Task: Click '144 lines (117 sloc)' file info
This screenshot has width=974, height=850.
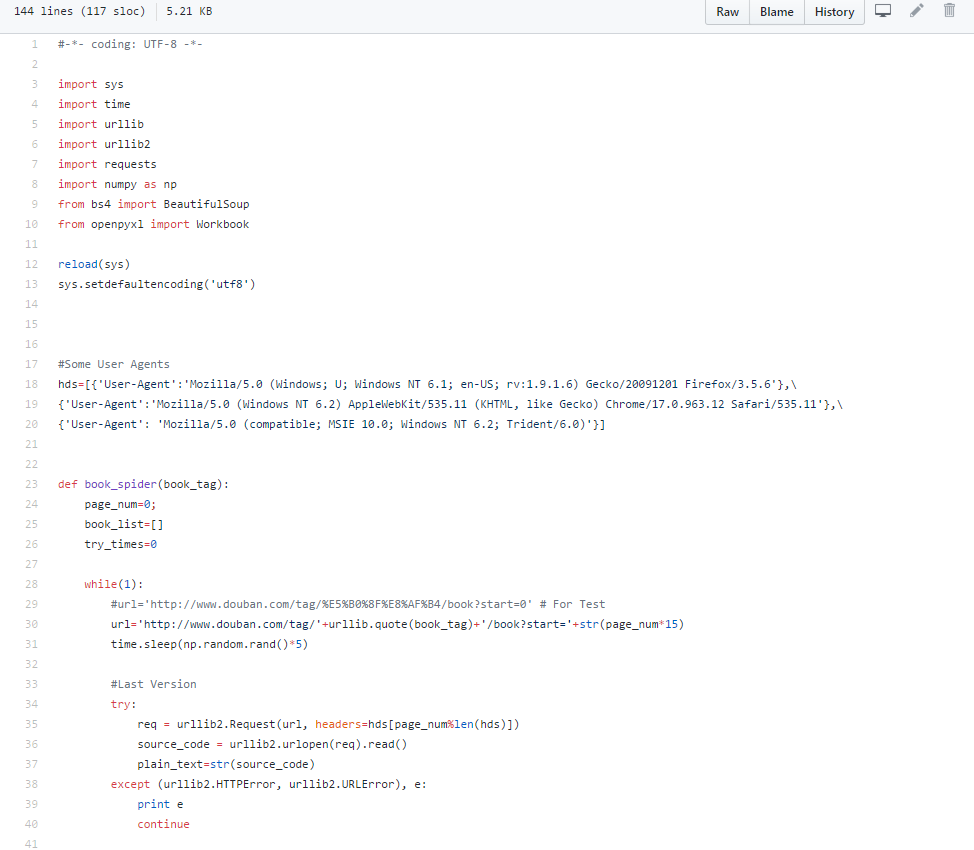Action: [80, 11]
